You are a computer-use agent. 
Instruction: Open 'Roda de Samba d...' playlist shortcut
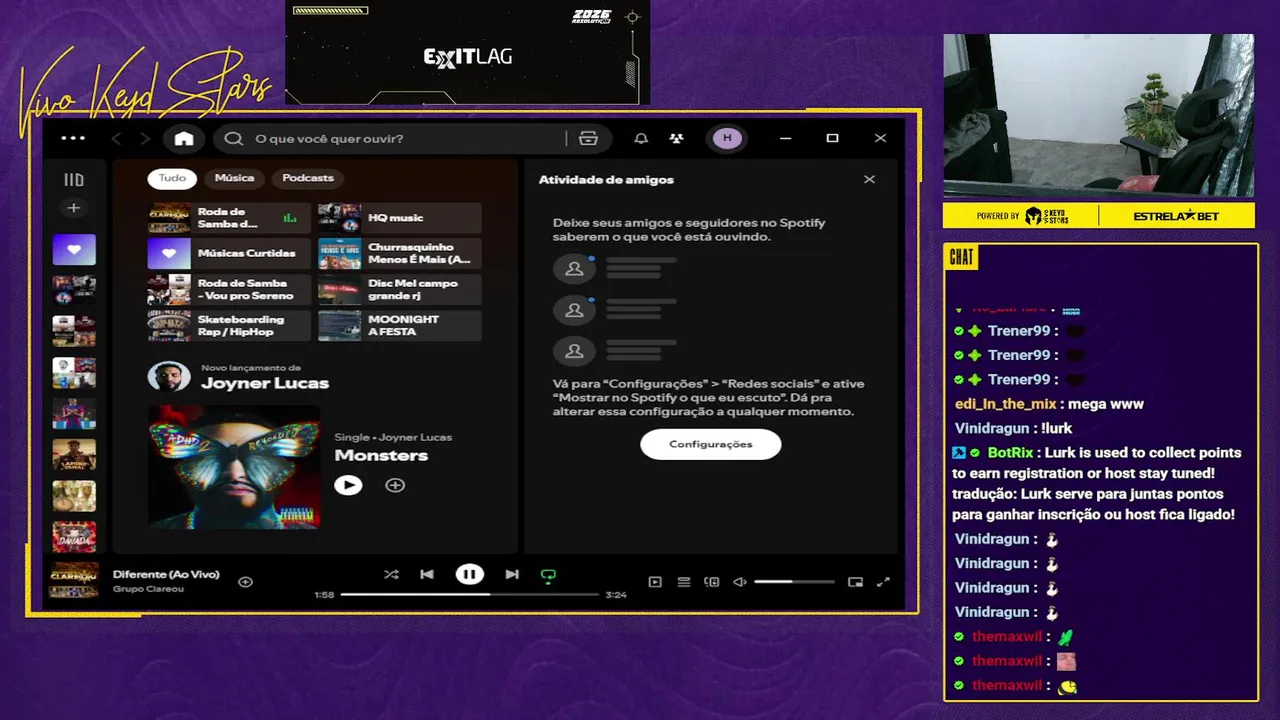[x=229, y=218]
